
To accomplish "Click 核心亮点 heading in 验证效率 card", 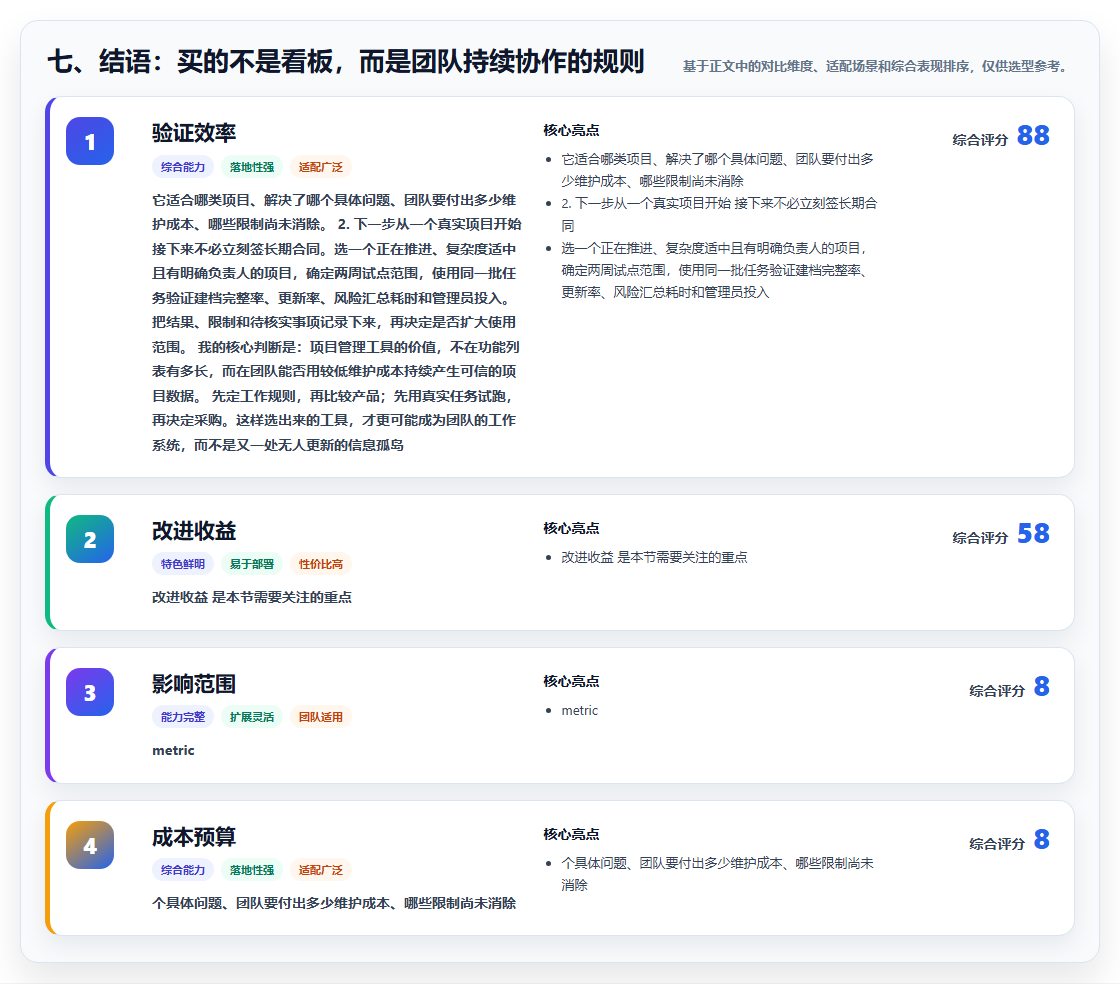I will (571, 130).
